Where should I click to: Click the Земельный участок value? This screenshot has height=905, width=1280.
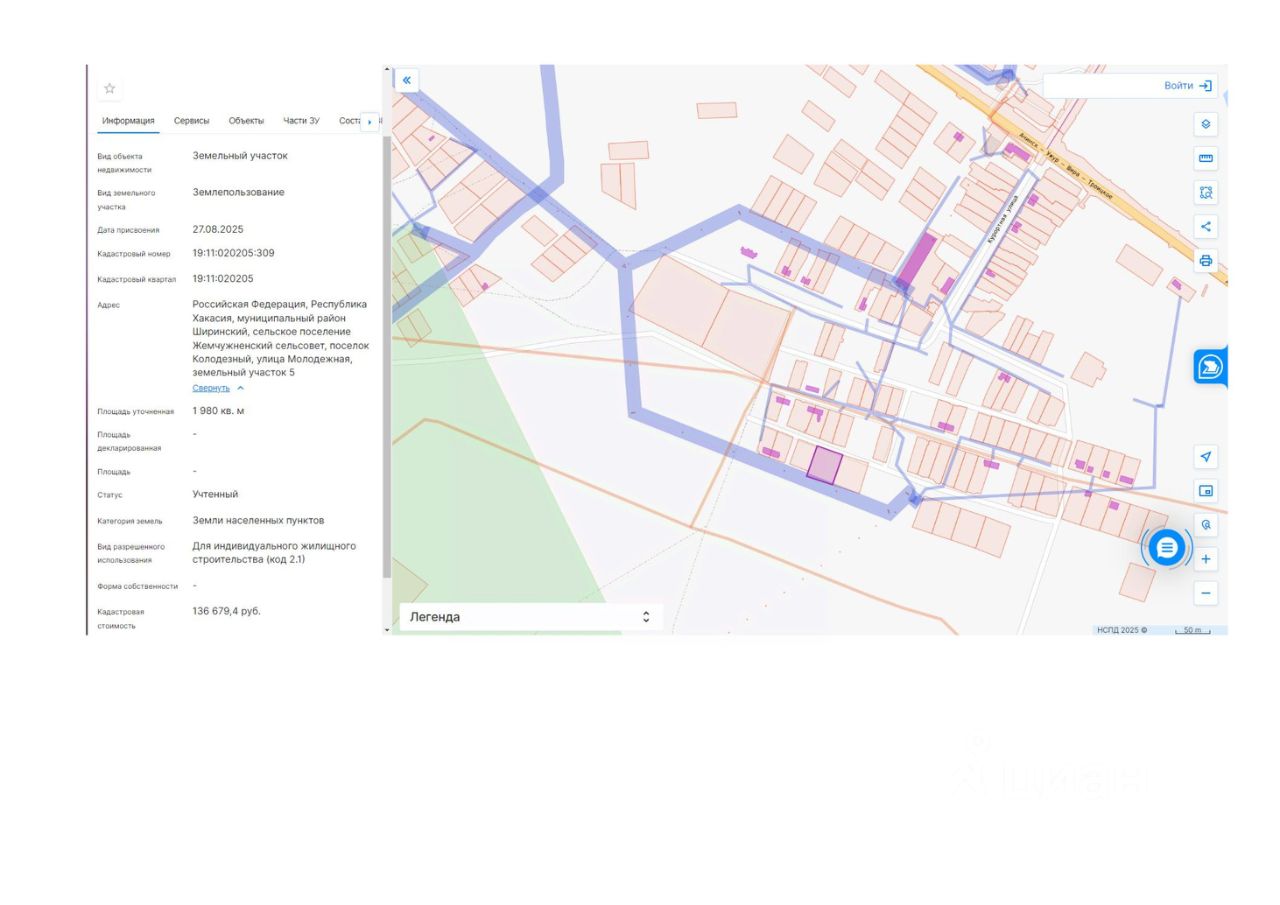coord(240,156)
